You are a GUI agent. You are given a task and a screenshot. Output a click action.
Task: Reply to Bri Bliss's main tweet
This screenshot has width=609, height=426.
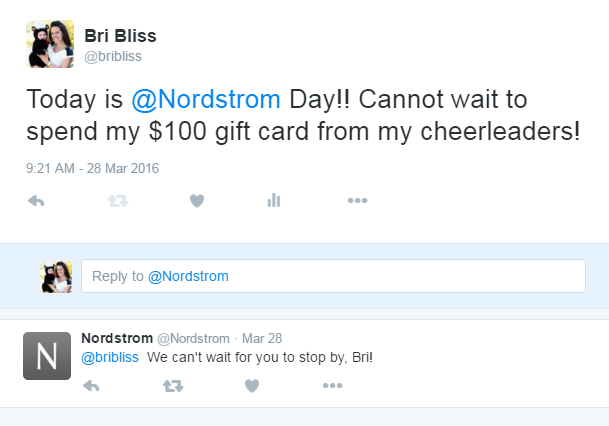(x=37, y=201)
